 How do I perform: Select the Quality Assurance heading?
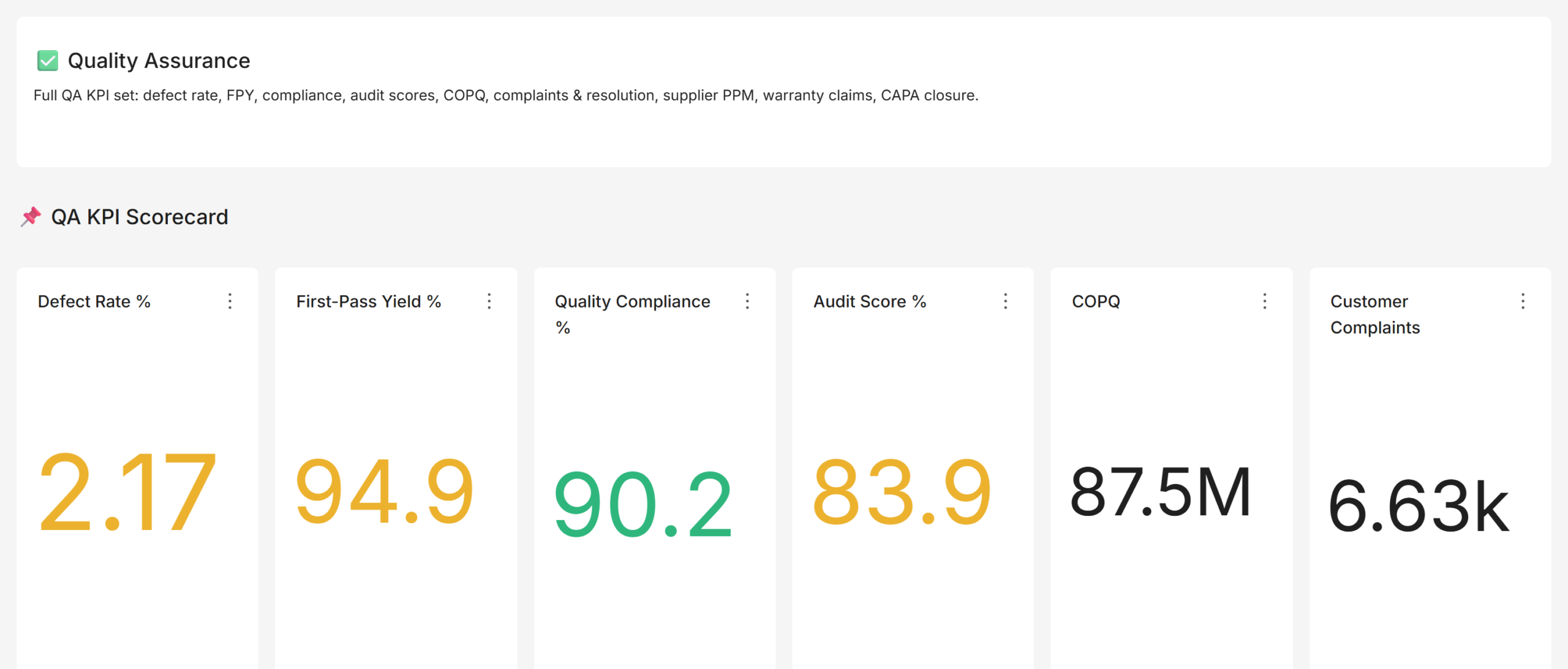[159, 61]
